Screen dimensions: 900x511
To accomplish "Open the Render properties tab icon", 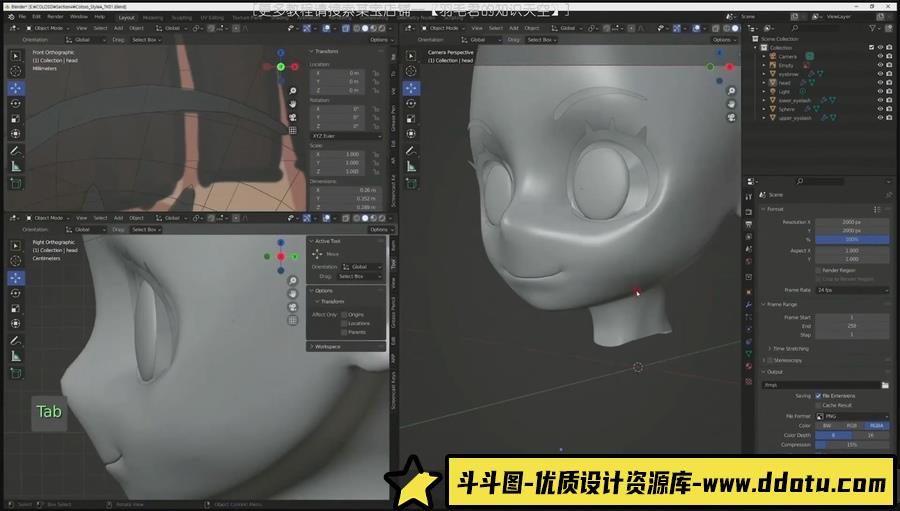I will click(x=748, y=212).
